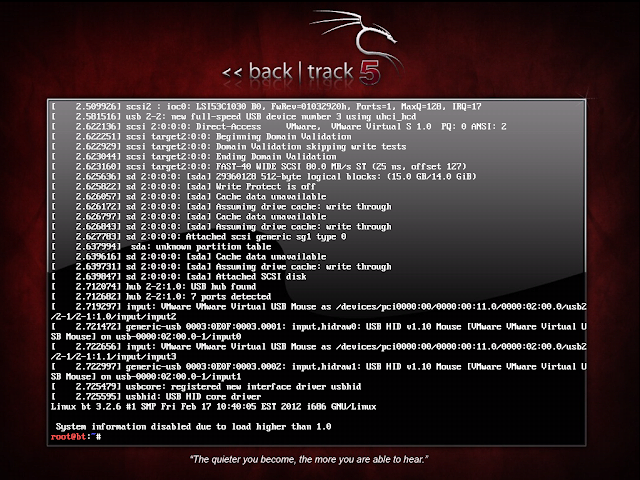Screen dimensions: 640x480
Task: Click the 'USB hub found' log line
Action: point(153,287)
